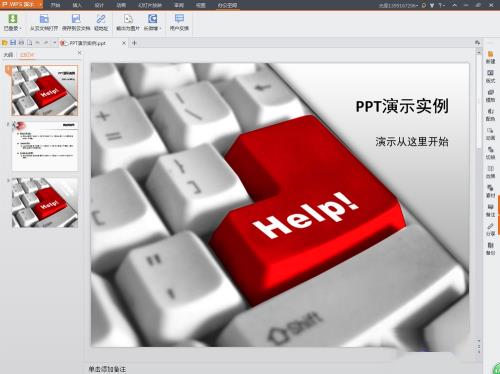The image size is (500, 374).
Task: Switch to the 视图 ribbon tab
Action: point(200,5)
